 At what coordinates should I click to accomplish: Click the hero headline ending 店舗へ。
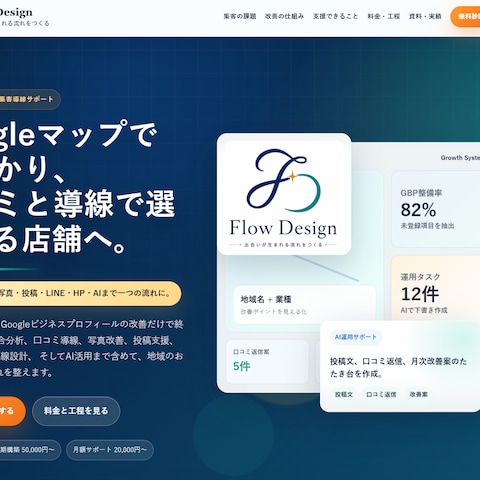tap(87, 187)
